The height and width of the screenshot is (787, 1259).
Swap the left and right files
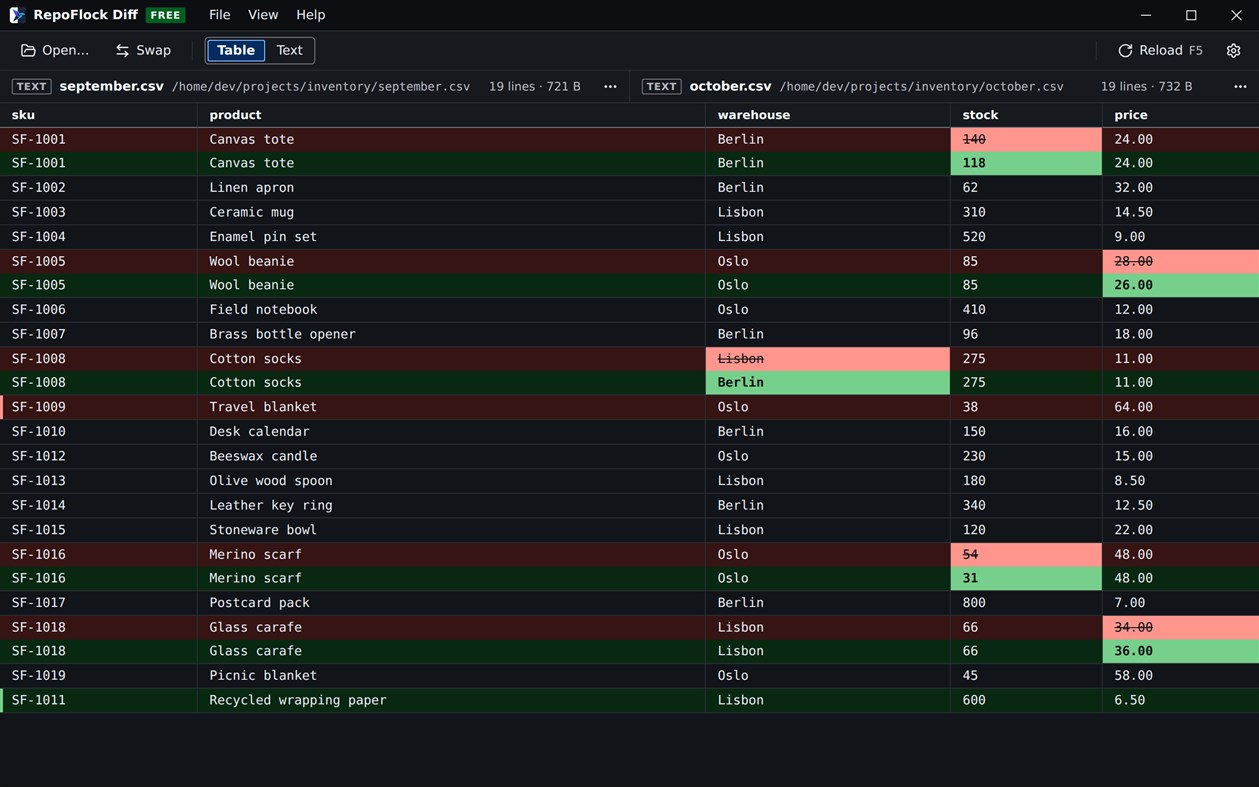(x=143, y=50)
